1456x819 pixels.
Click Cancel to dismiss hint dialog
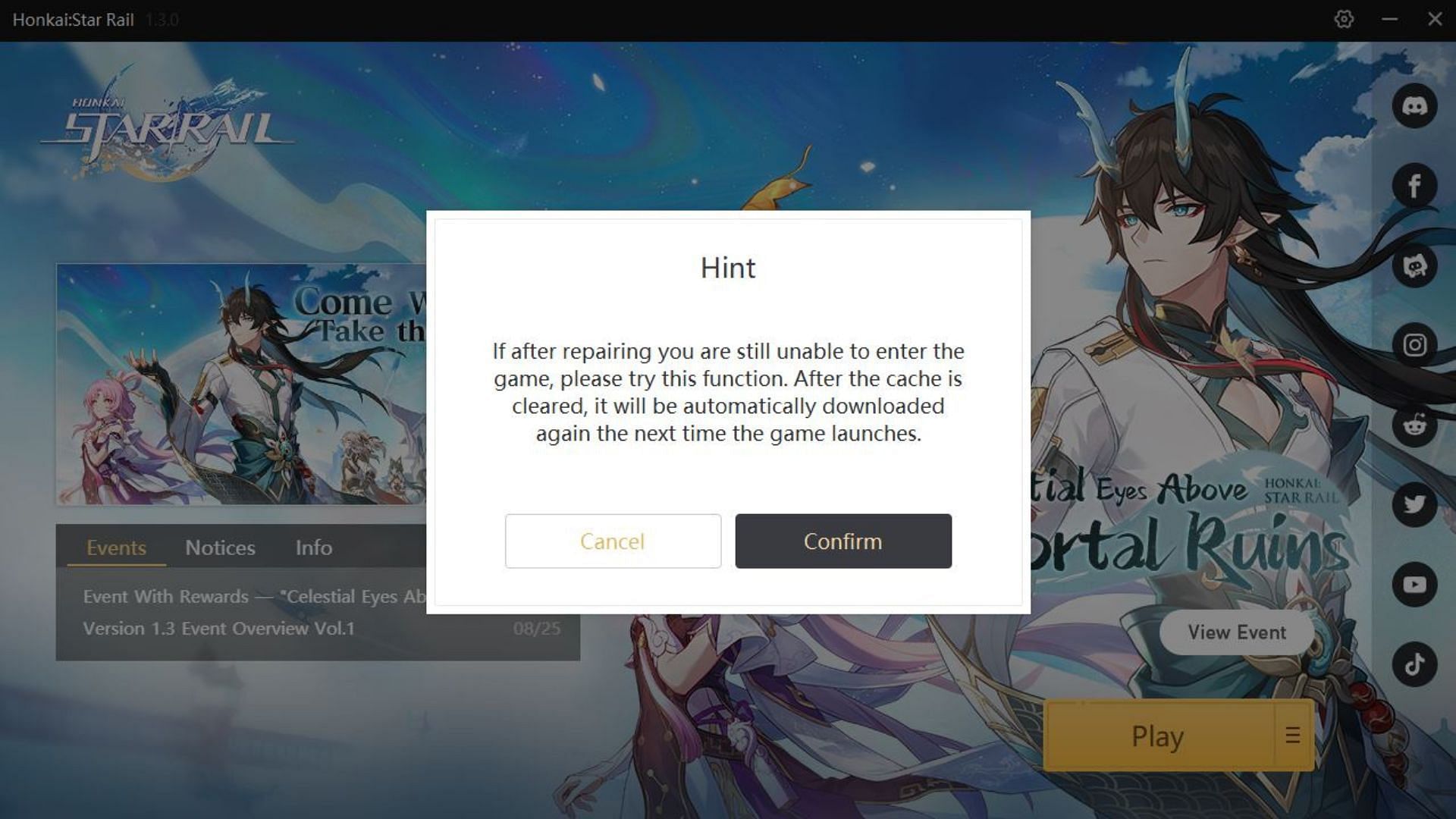pyautogui.click(x=612, y=540)
